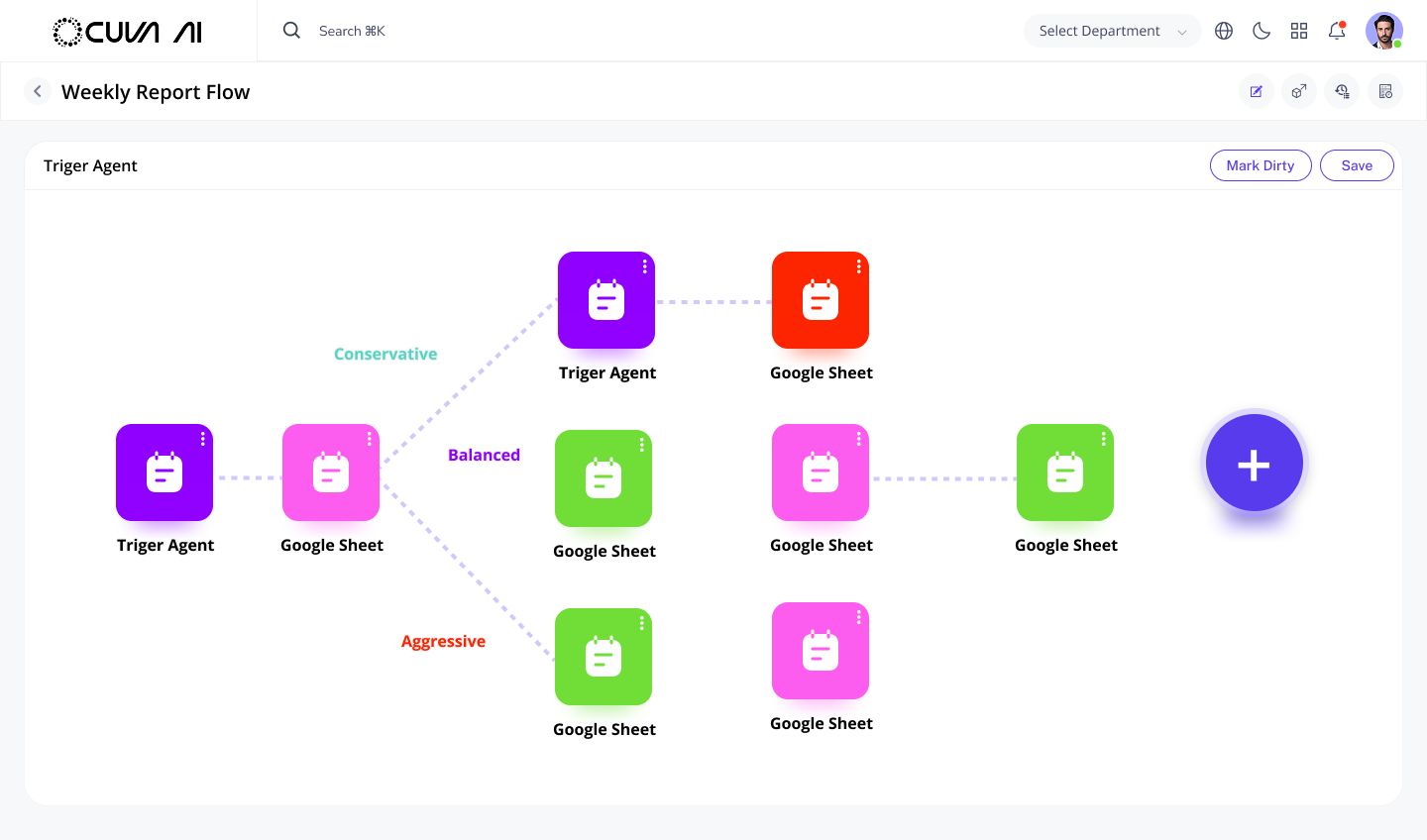The image size is (1427, 840).
Task: Open the Select Department dropdown
Action: (x=1112, y=31)
